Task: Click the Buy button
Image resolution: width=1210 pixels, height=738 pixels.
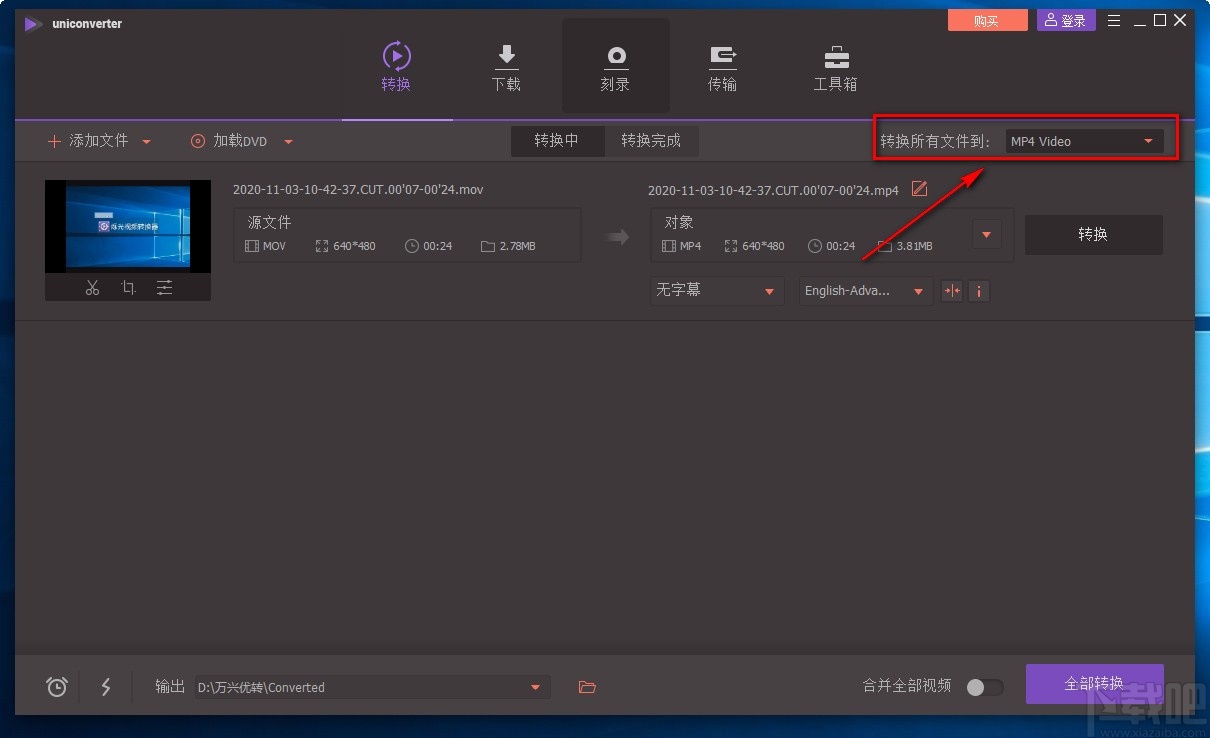Action: click(x=986, y=21)
